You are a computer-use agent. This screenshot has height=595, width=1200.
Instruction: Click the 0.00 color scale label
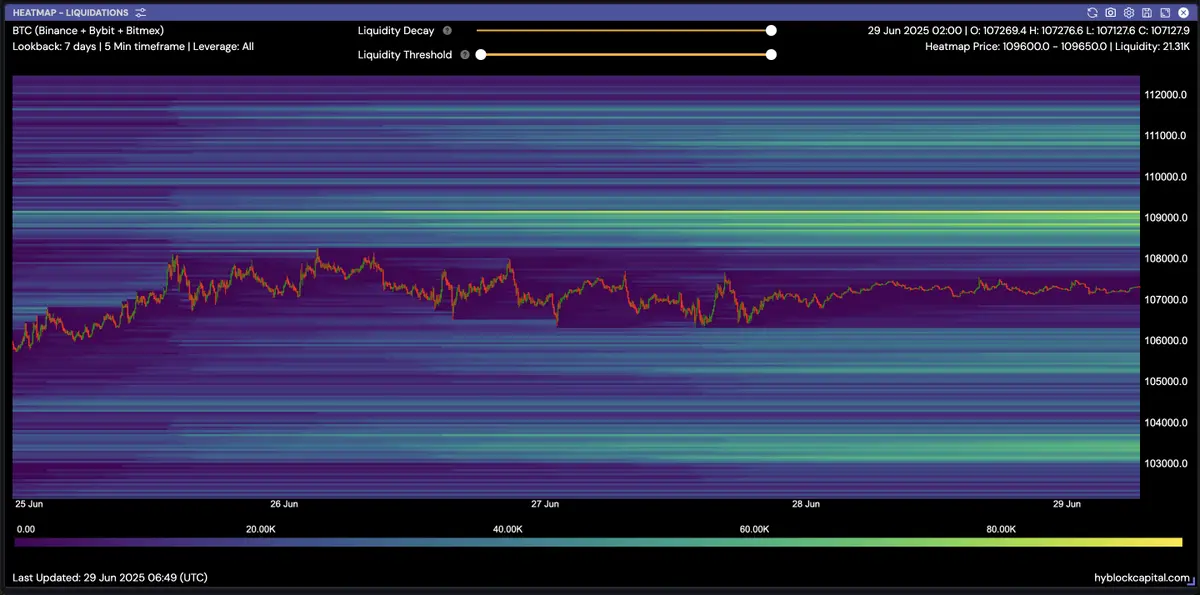coord(27,529)
